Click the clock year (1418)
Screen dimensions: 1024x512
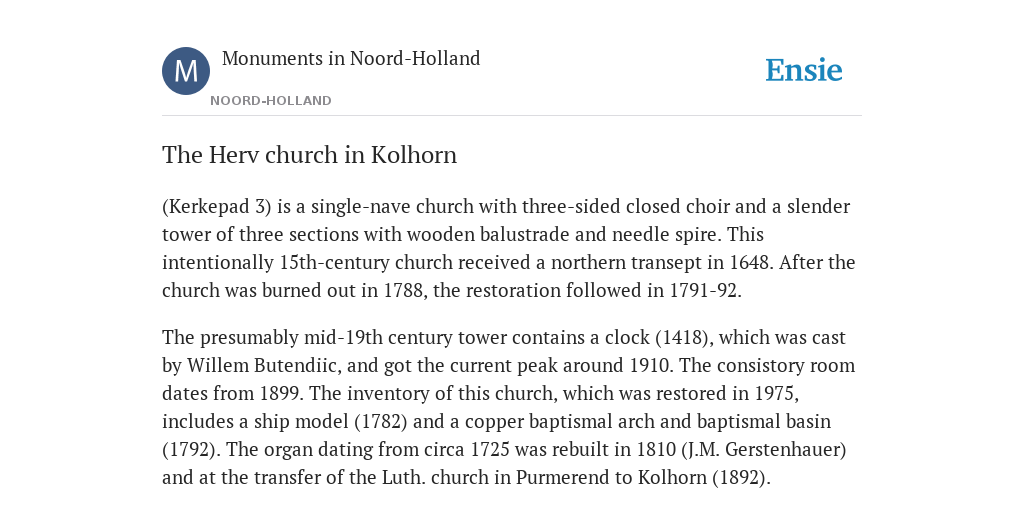click(x=684, y=338)
